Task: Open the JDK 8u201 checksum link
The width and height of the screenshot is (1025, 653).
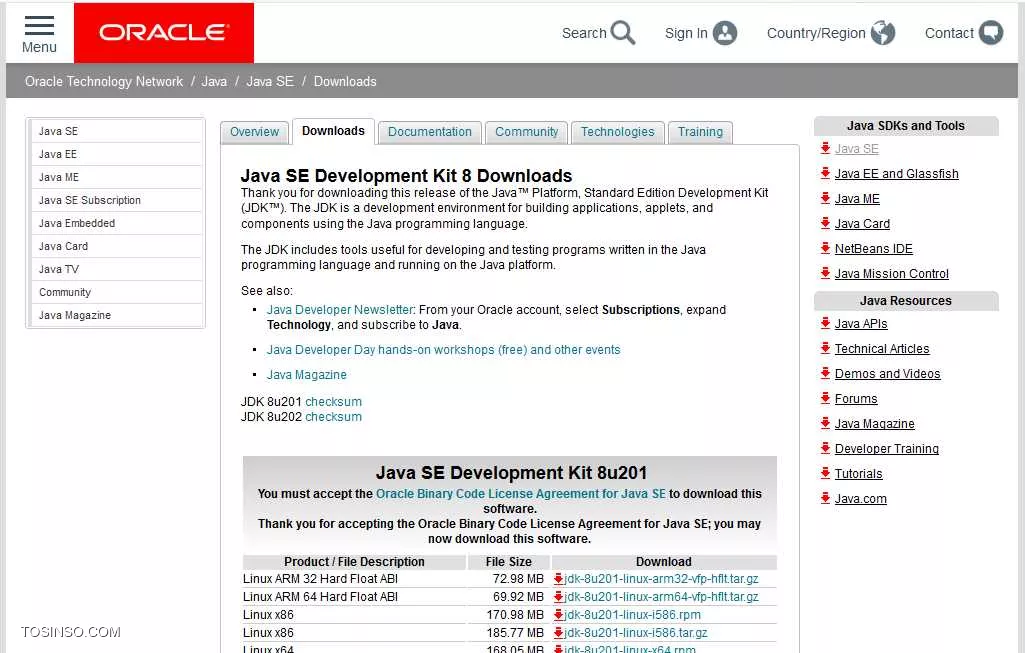Action: [x=333, y=401]
